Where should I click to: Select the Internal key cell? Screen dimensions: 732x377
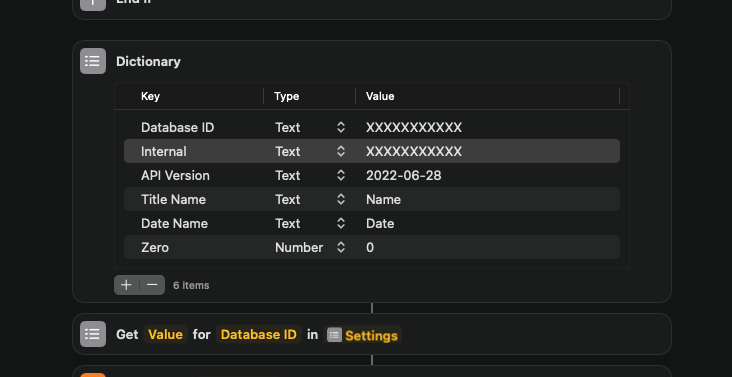tap(164, 151)
